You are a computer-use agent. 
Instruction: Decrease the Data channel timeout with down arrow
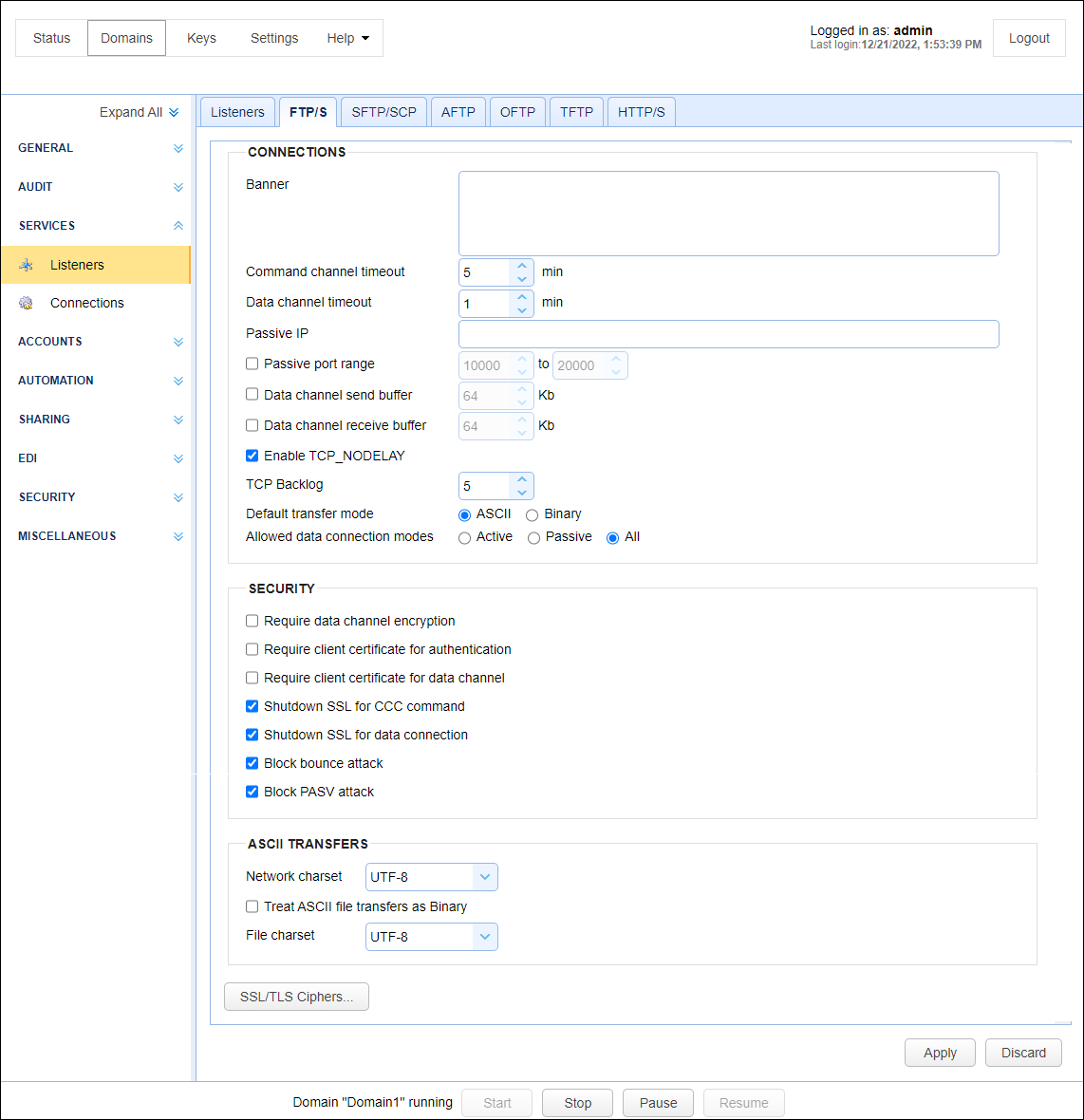pos(522,309)
